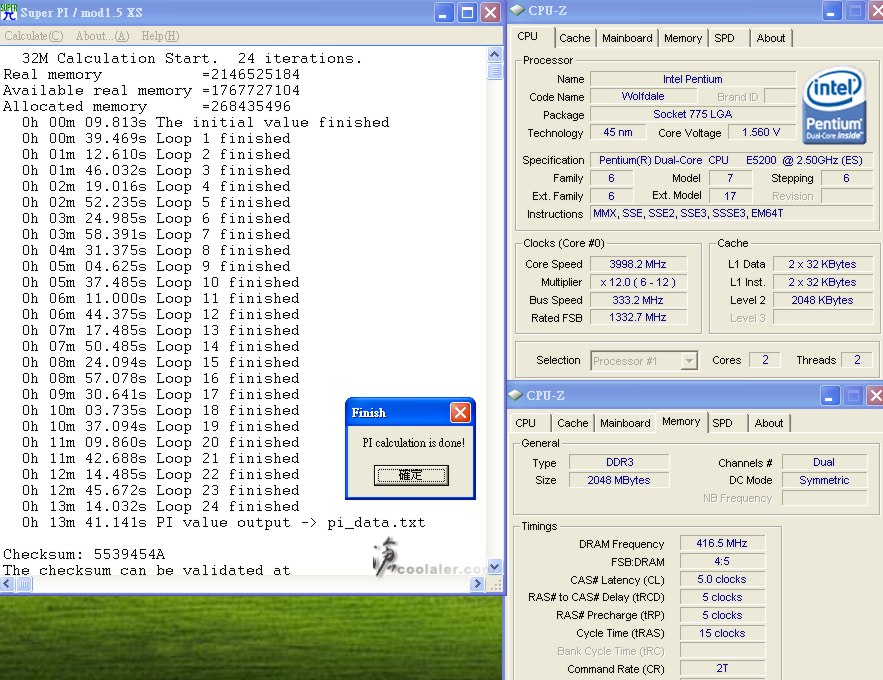Click the 'DDR3' memory type value

(619, 462)
